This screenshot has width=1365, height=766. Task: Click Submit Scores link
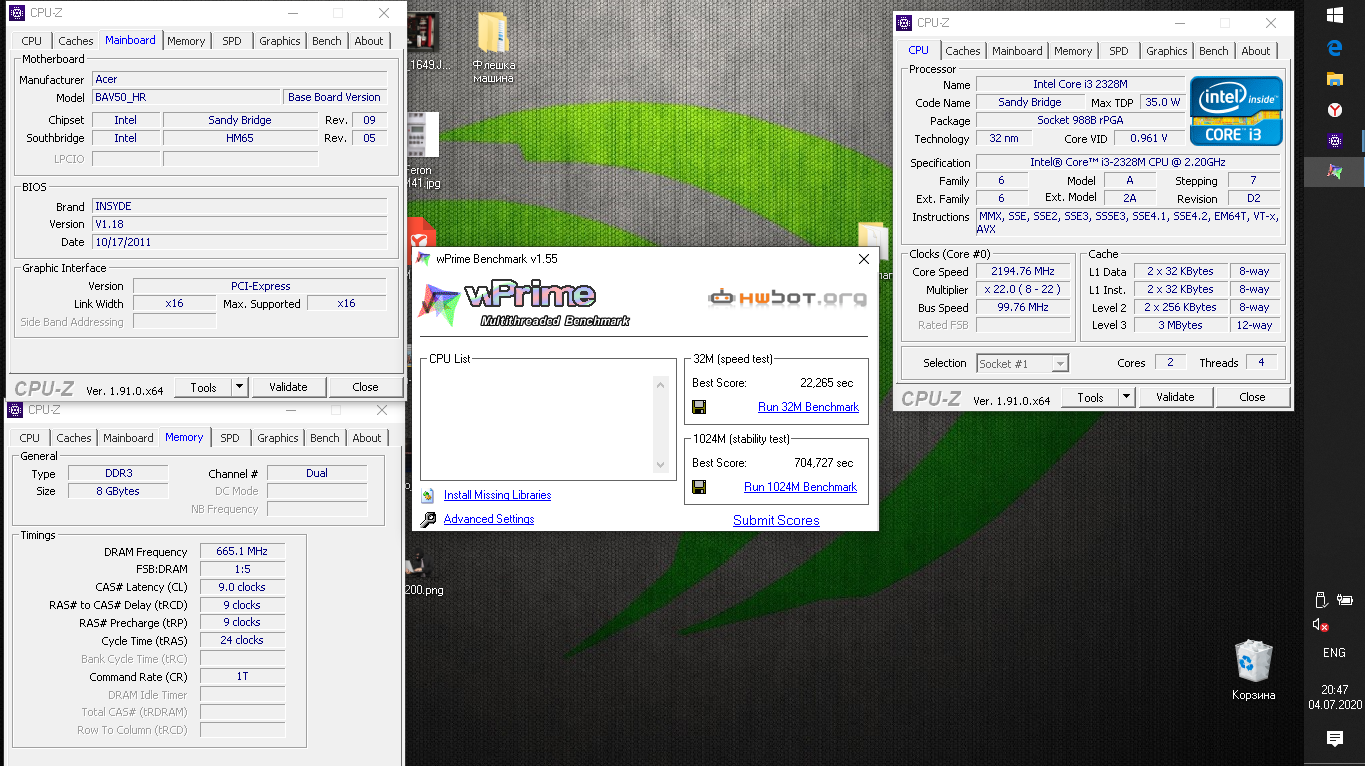[x=776, y=521]
